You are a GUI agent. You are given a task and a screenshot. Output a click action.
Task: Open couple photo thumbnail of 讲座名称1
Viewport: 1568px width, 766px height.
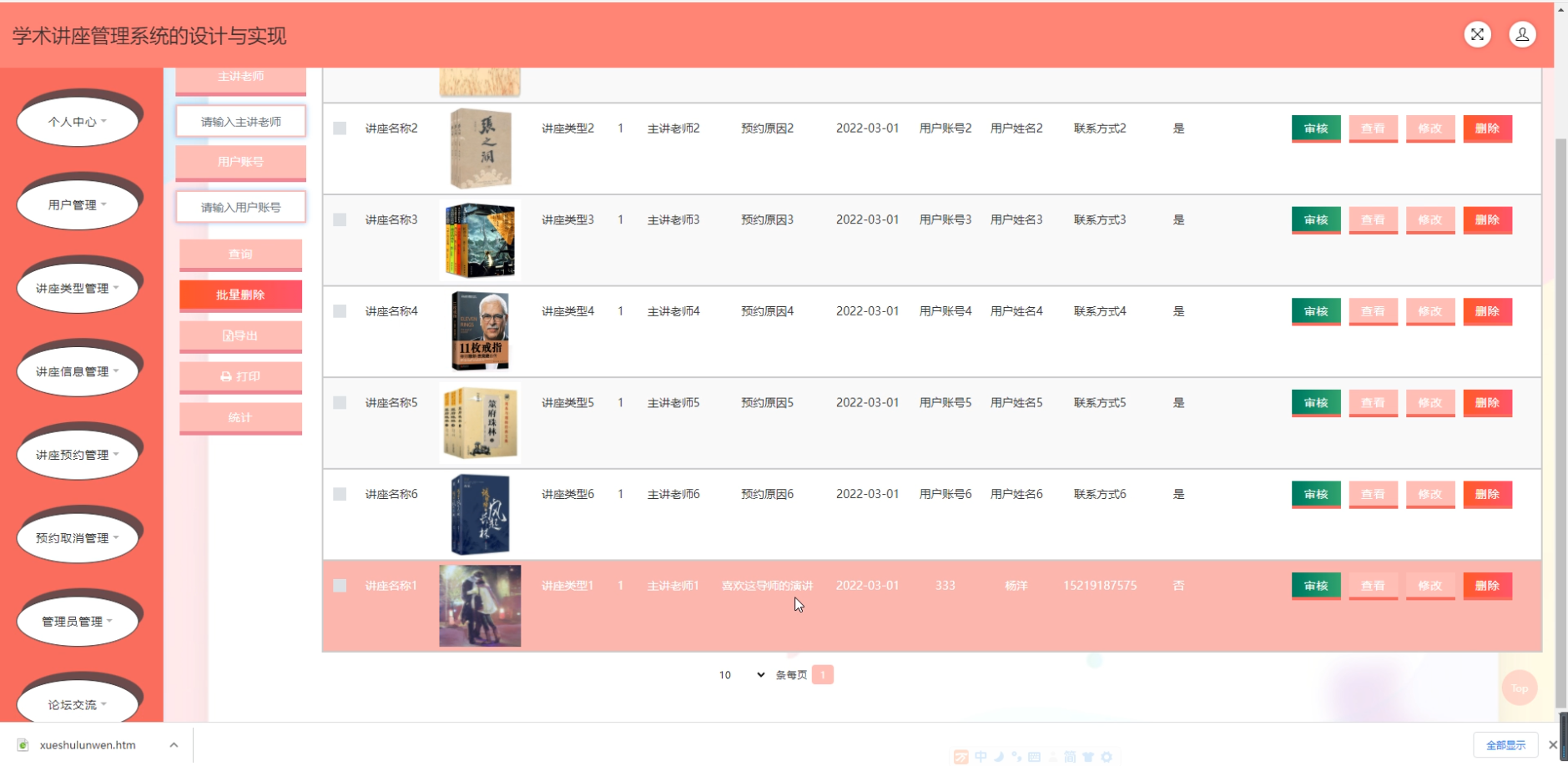point(480,606)
